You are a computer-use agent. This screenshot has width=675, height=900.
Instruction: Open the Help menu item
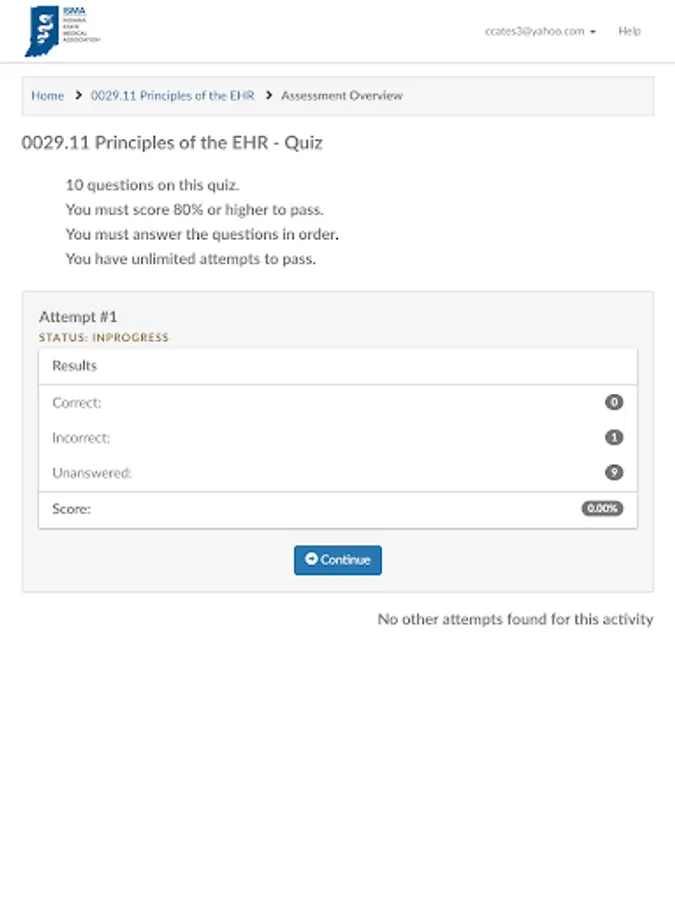[x=629, y=31]
